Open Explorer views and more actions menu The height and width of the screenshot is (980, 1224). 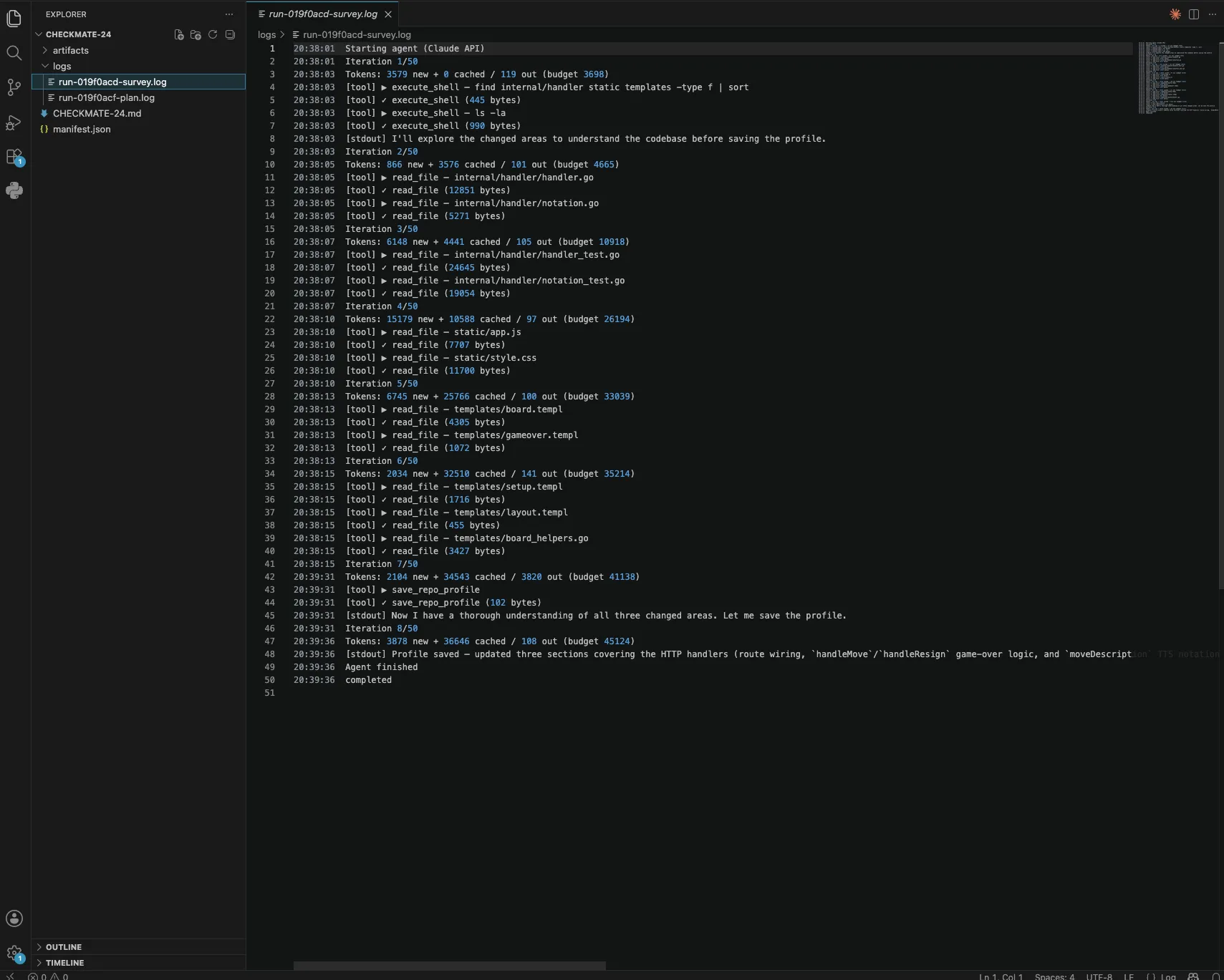(229, 14)
